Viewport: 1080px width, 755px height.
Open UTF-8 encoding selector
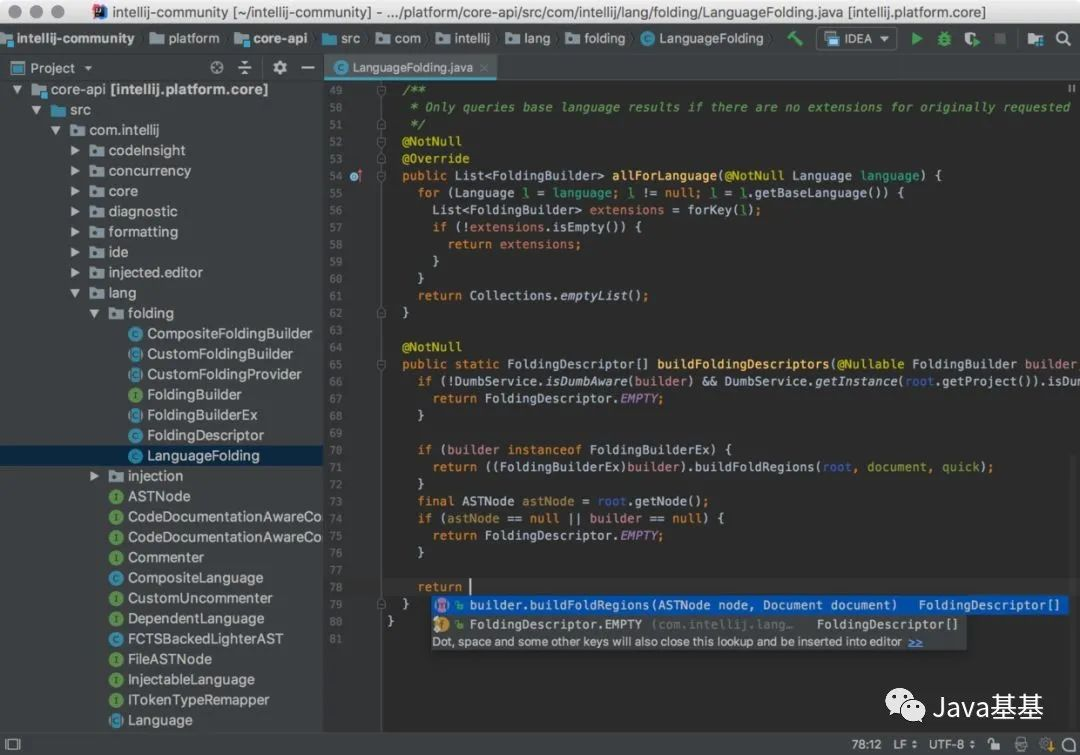(x=951, y=744)
